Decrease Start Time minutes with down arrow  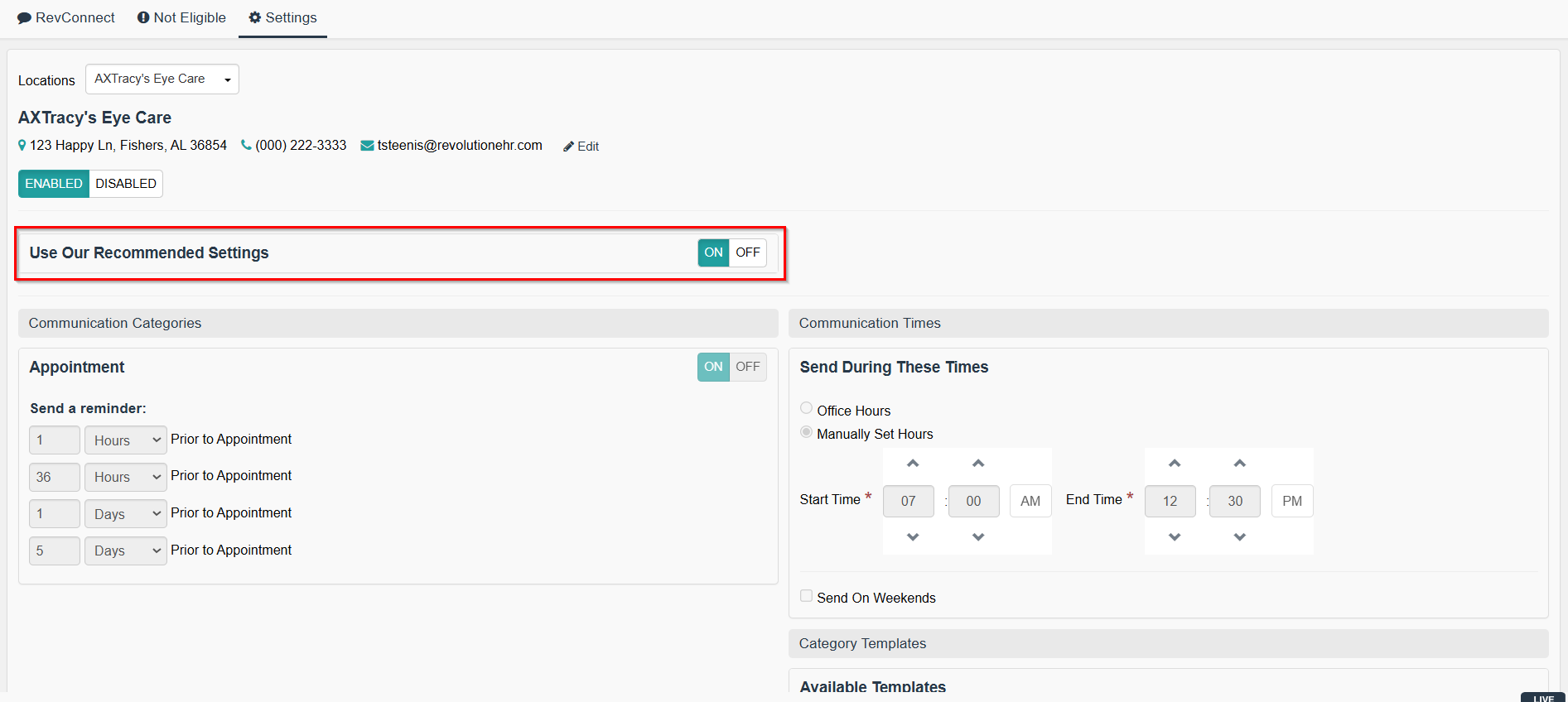coord(978,537)
